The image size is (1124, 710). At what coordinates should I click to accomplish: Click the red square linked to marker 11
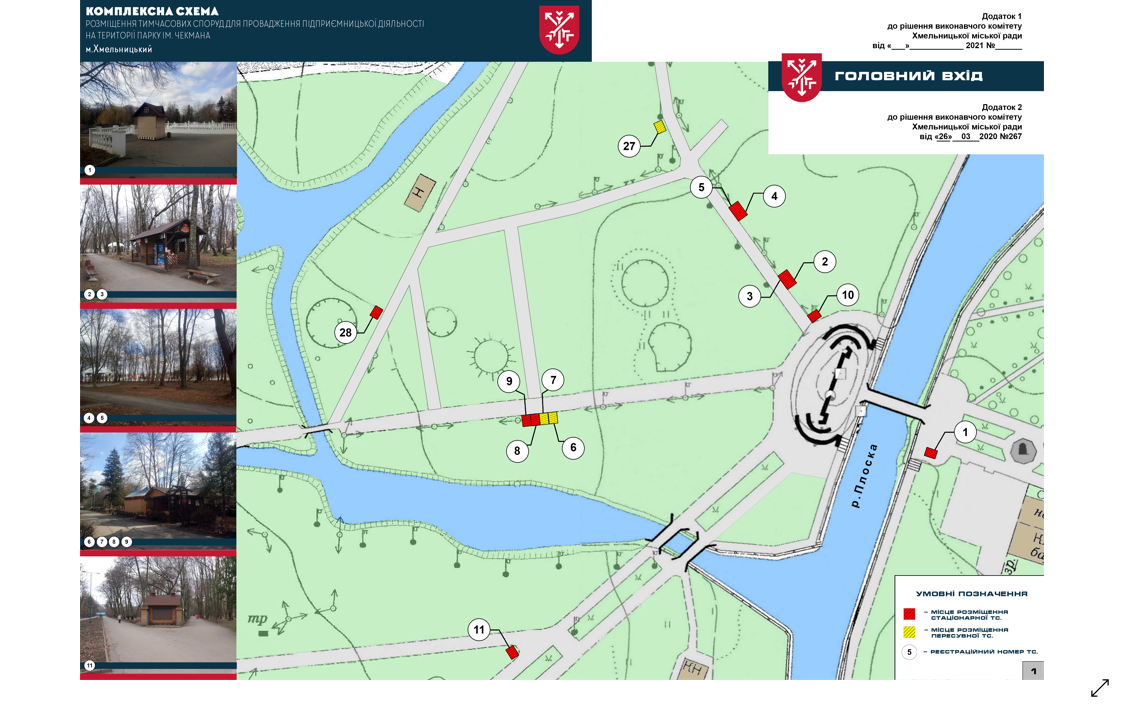[x=512, y=652]
